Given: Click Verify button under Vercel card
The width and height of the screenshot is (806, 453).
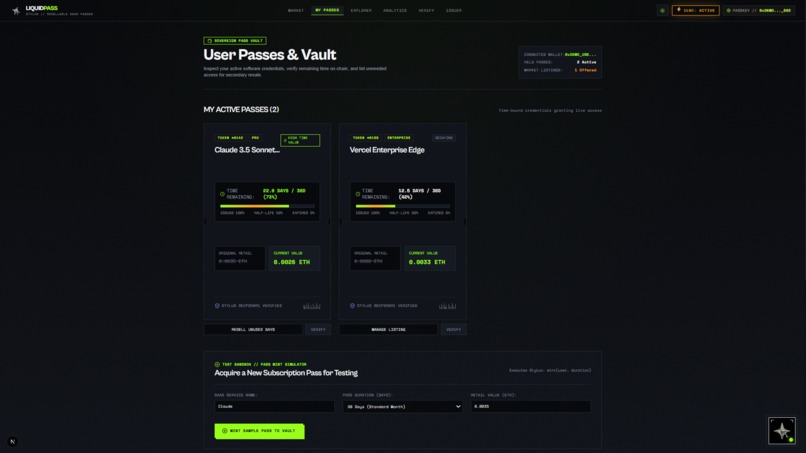Looking at the screenshot, I should coord(453,330).
